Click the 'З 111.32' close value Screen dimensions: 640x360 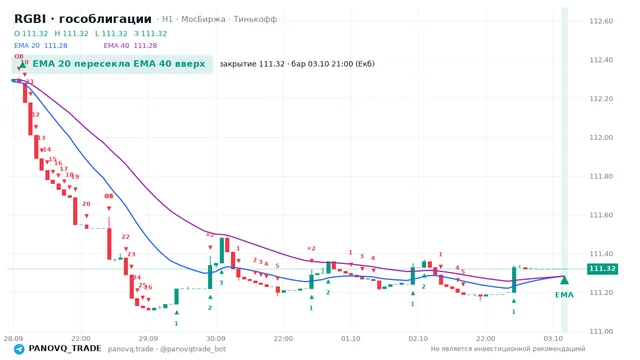point(151,33)
